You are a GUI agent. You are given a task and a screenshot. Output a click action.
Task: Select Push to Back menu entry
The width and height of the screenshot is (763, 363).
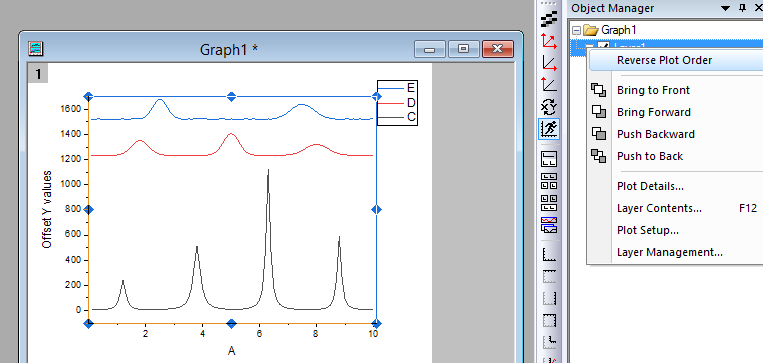point(650,156)
